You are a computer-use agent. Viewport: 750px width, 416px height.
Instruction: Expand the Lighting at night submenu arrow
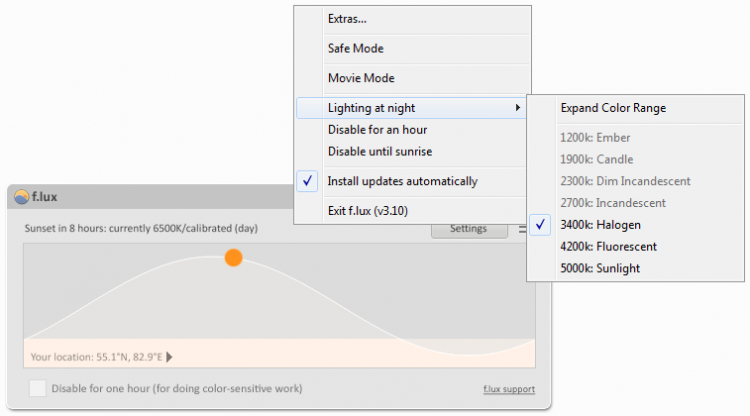517,108
